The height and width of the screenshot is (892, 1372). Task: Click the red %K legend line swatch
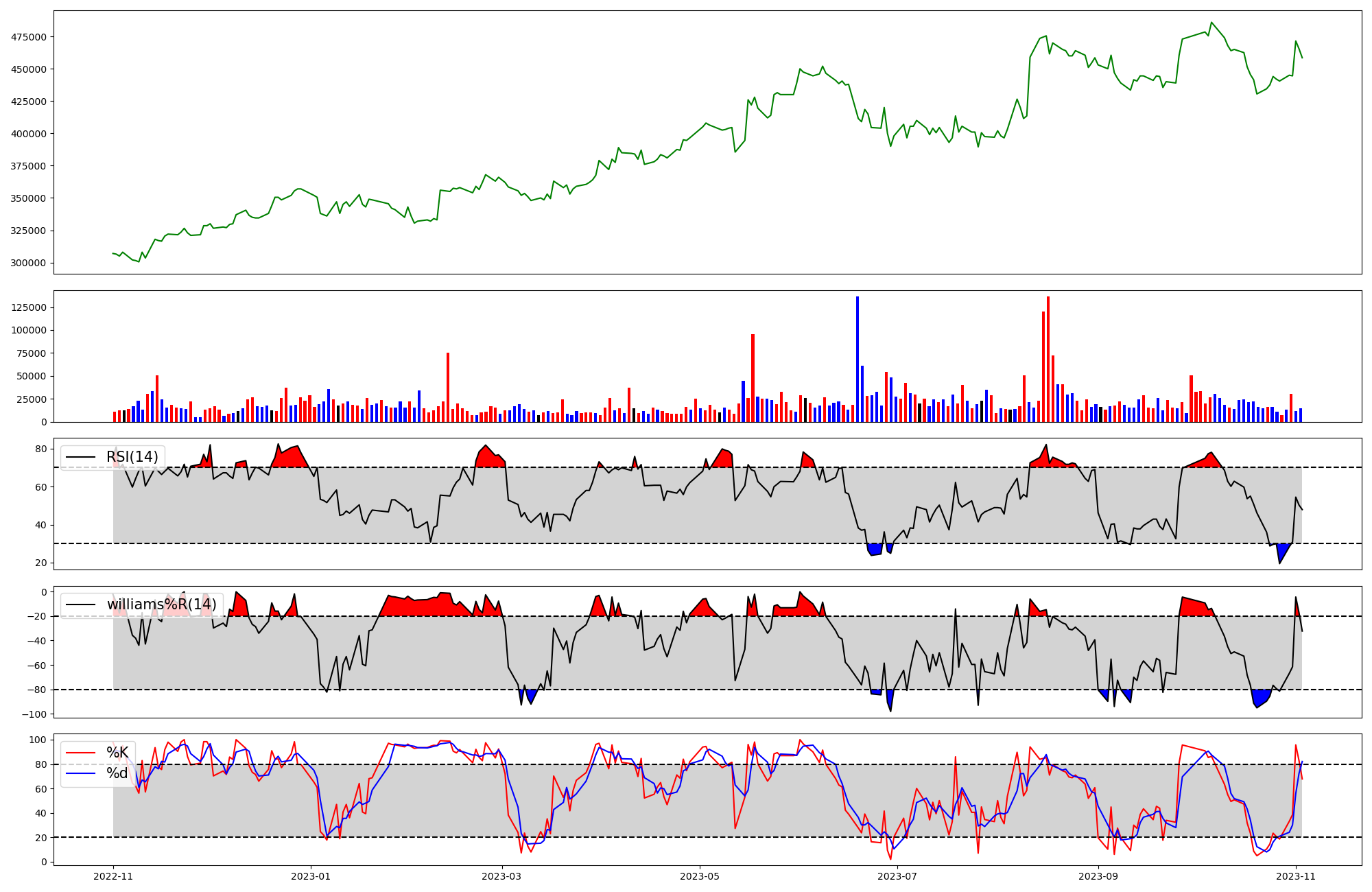[80, 753]
